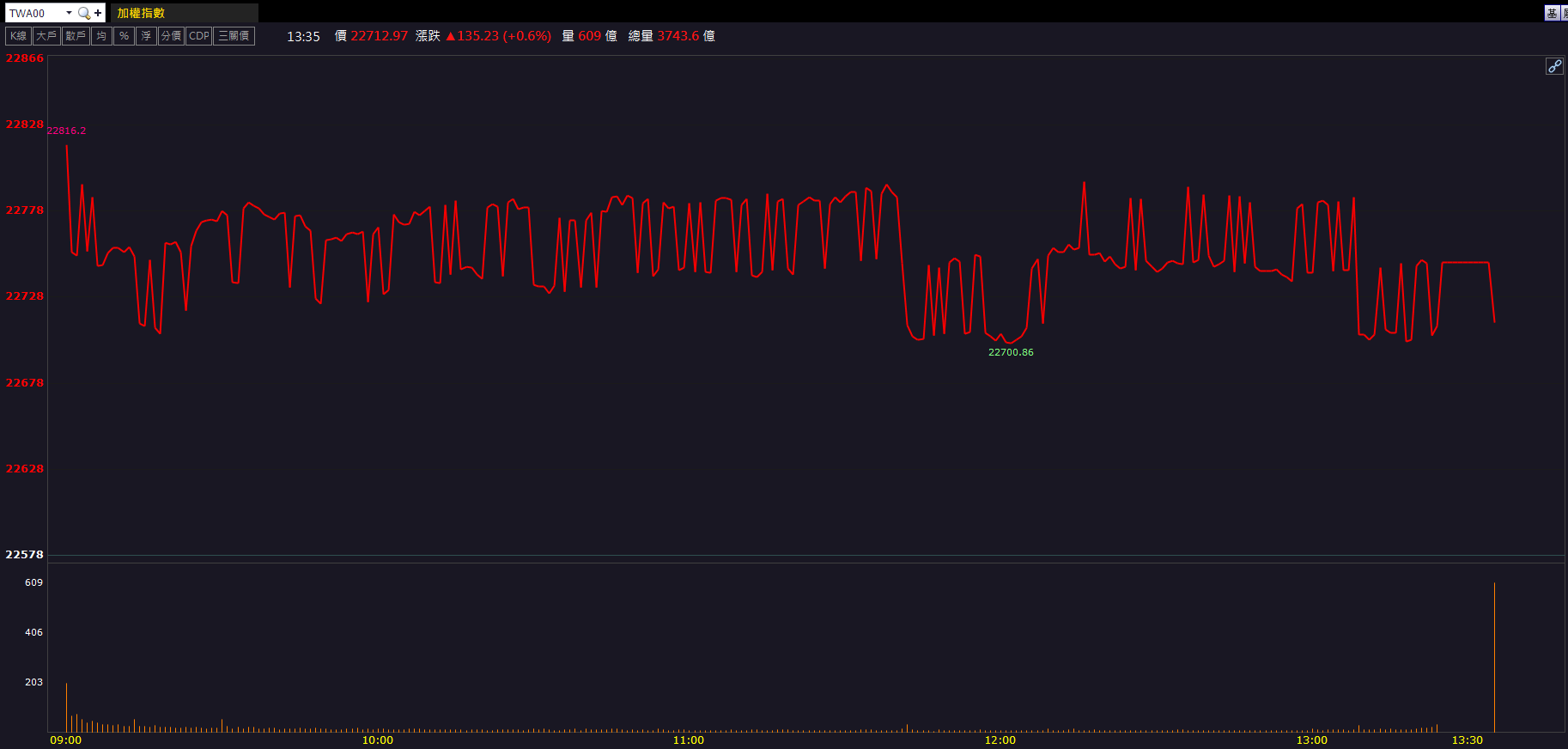The width and height of the screenshot is (1568, 749).
Task: Toggle the 三關價 button
Action: (234, 36)
